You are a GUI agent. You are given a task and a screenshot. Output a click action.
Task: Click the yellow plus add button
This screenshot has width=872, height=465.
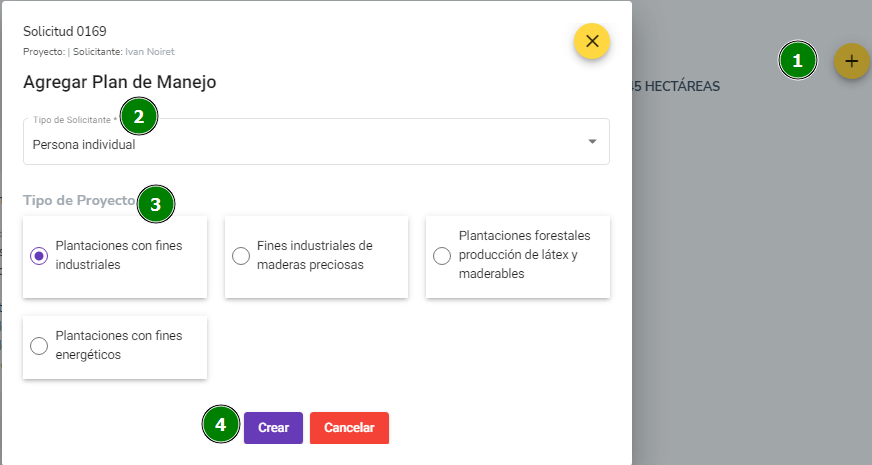coord(851,61)
